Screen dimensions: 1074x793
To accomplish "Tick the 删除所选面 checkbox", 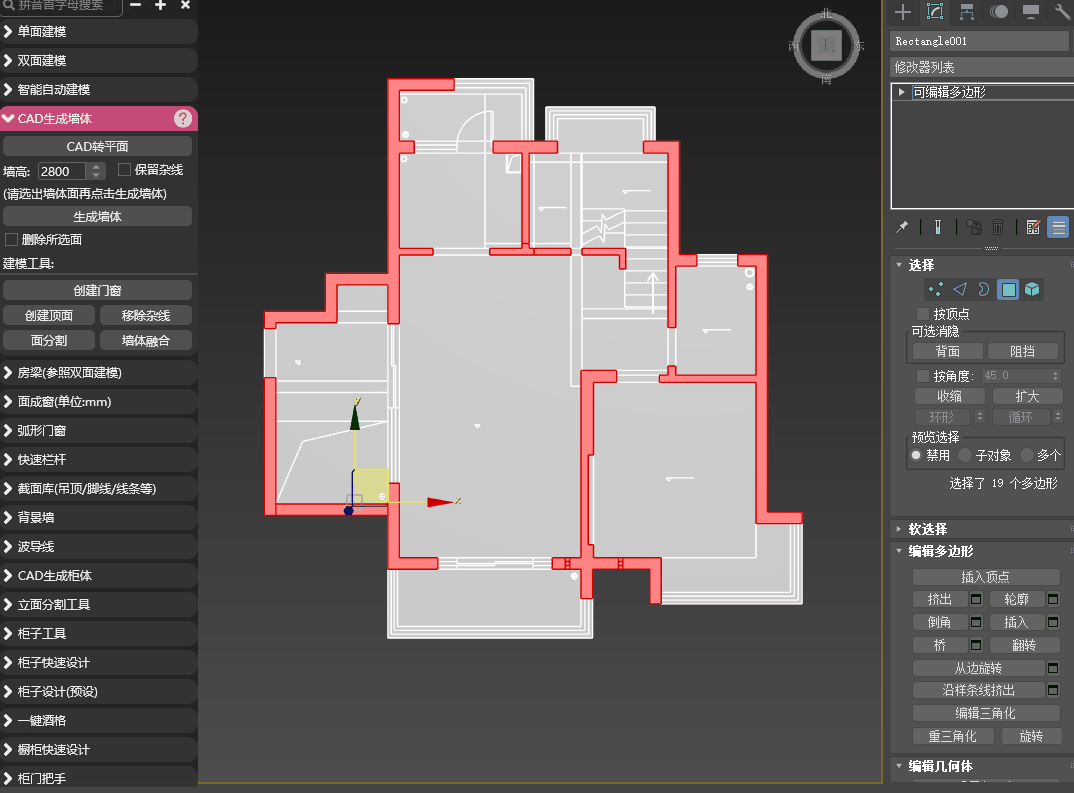I will pyautogui.click(x=12, y=240).
